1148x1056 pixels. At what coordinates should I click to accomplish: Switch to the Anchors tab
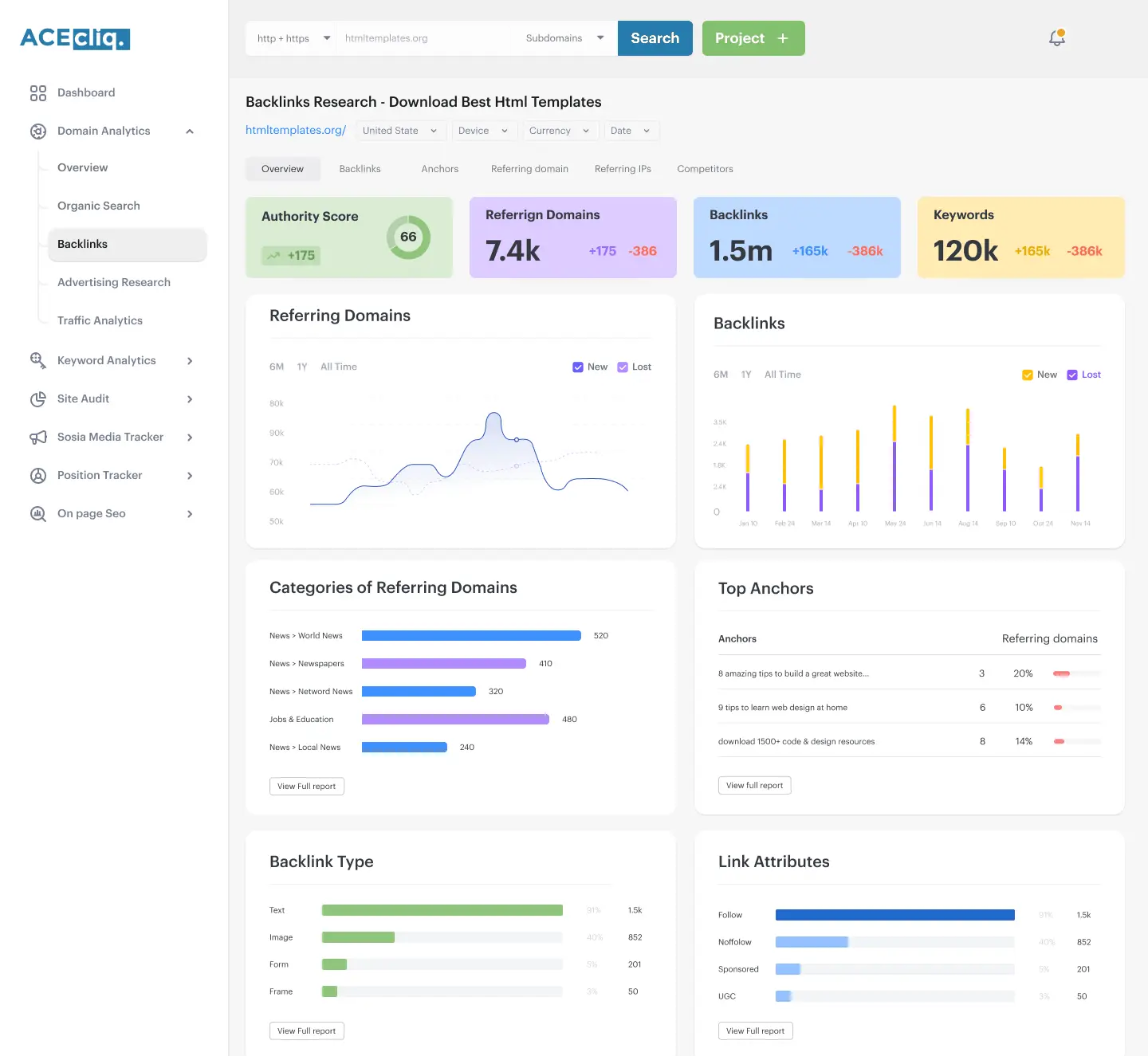pyautogui.click(x=440, y=169)
